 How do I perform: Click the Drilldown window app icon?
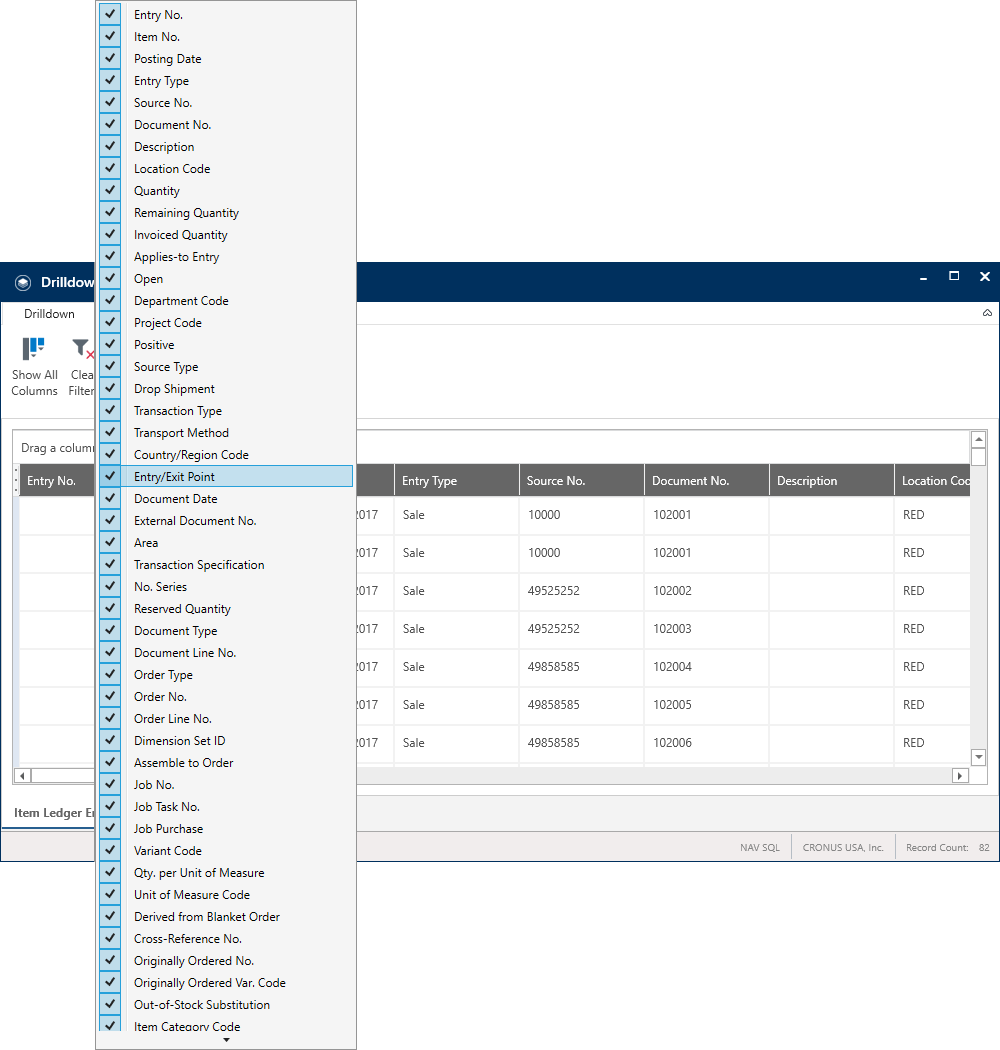tap(23, 283)
